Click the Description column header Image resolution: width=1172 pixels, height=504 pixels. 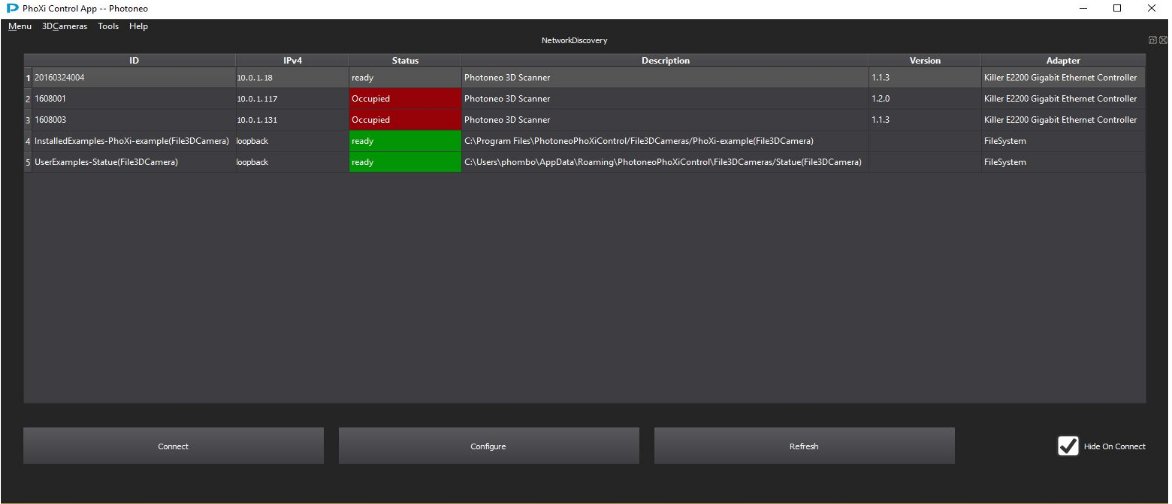pyautogui.click(x=665, y=61)
